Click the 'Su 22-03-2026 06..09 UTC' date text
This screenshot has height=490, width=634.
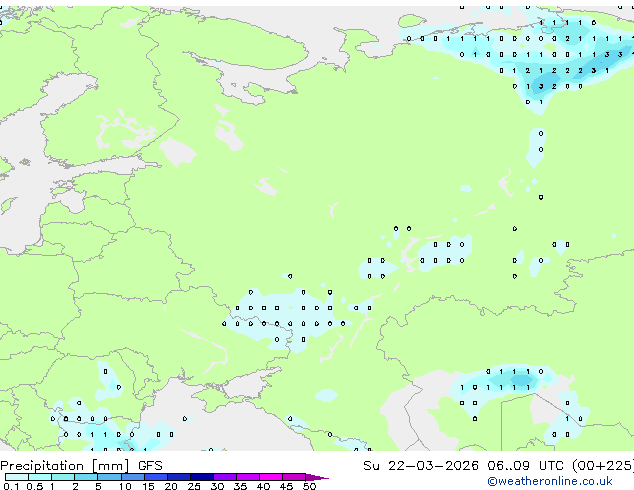(463, 466)
